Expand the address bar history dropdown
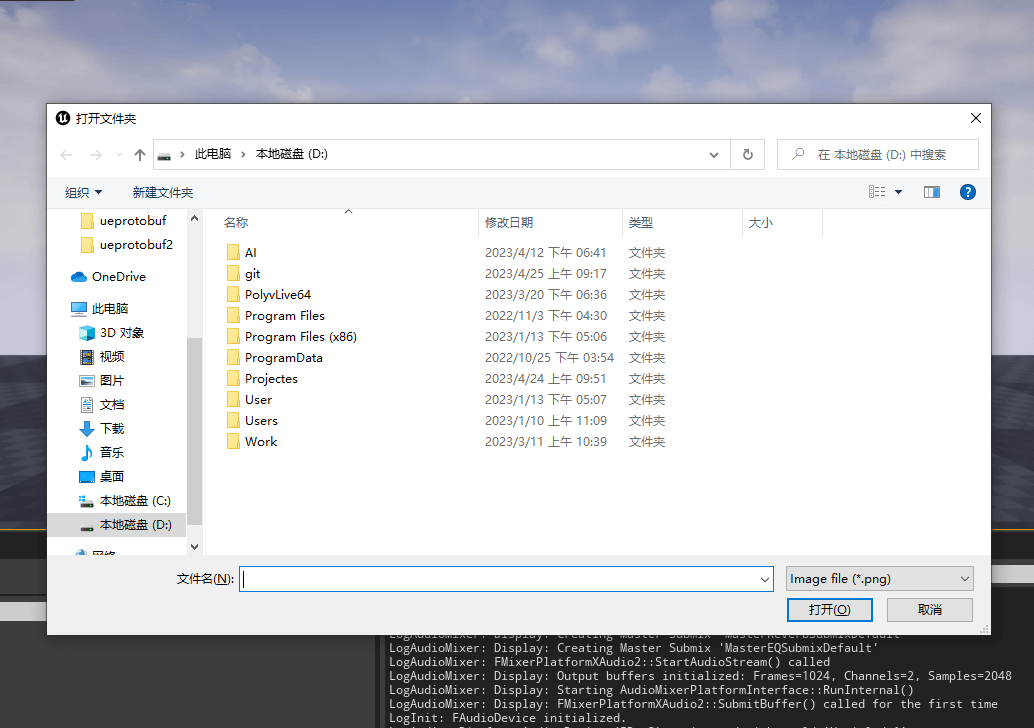This screenshot has height=728, width=1034. pyautogui.click(x=714, y=155)
